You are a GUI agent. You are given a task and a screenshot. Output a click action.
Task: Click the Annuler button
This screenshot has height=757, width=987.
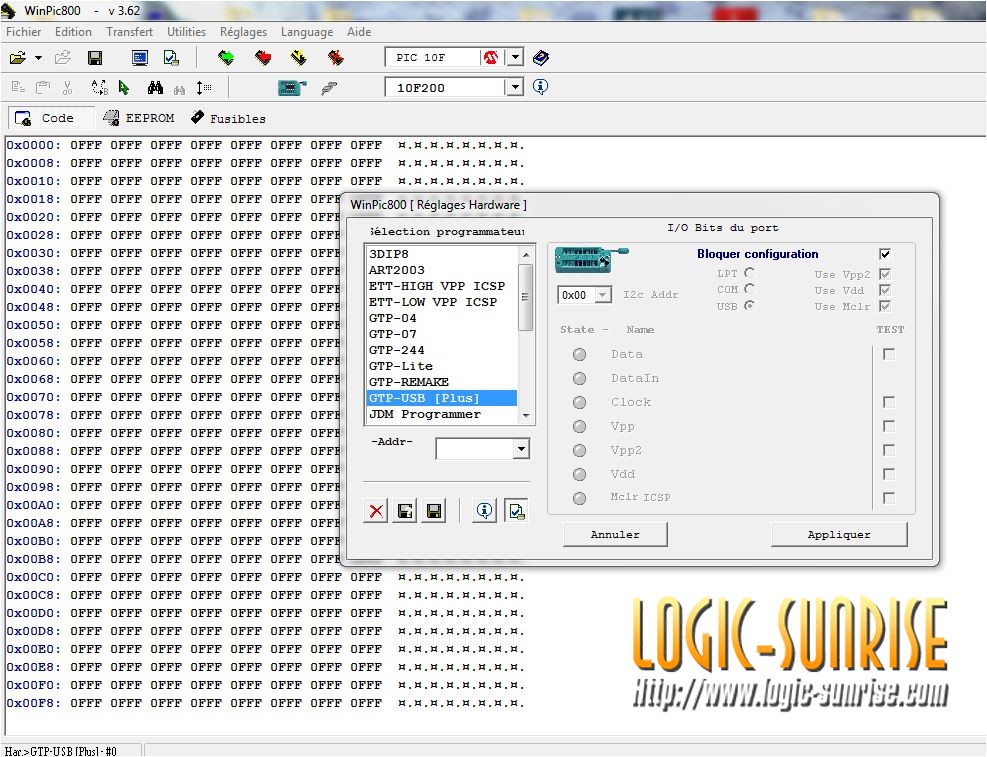pyautogui.click(x=615, y=535)
